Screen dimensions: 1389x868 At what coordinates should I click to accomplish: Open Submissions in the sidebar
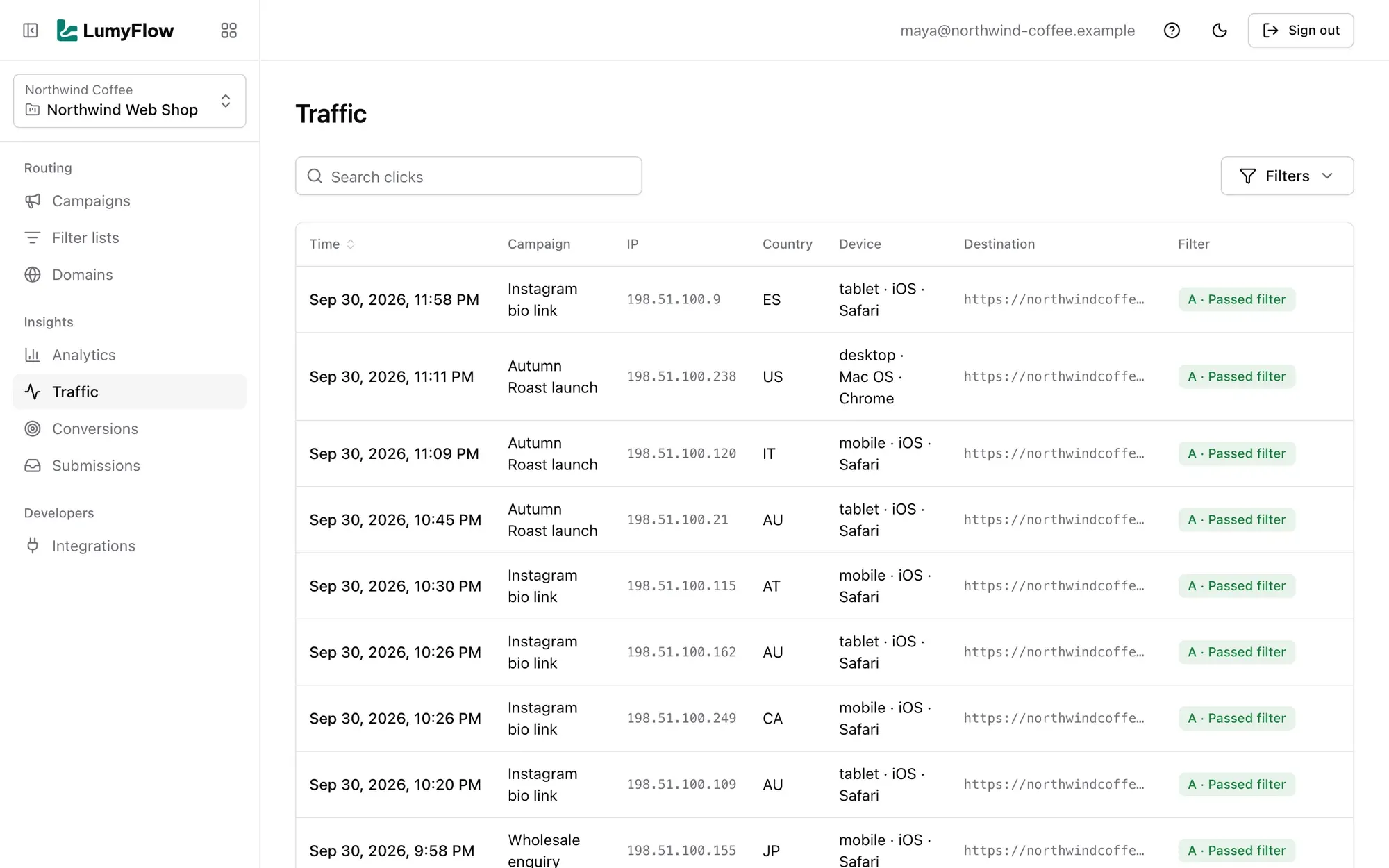tap(130, 465)
